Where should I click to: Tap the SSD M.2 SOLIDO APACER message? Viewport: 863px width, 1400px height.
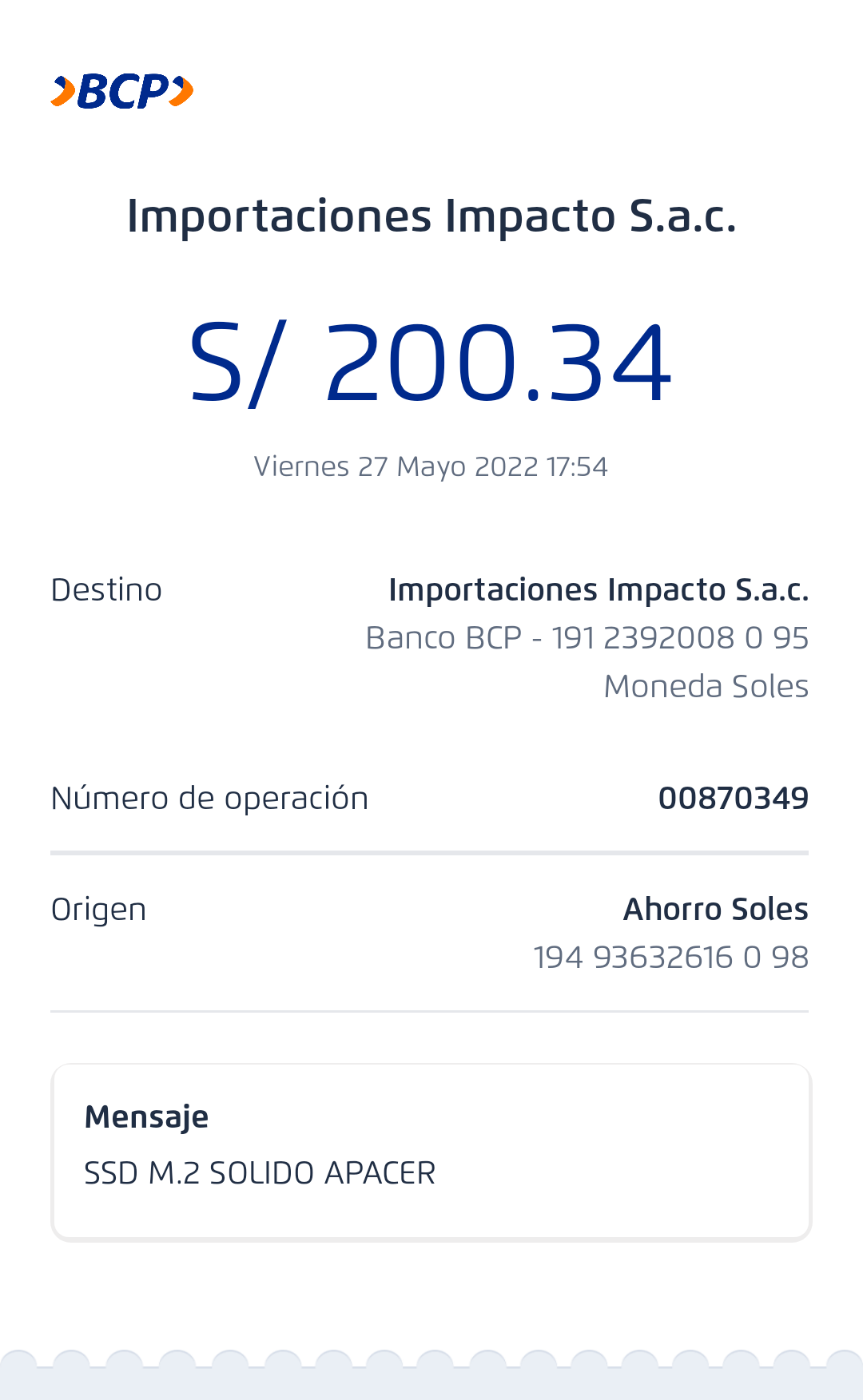point(260,1173)
